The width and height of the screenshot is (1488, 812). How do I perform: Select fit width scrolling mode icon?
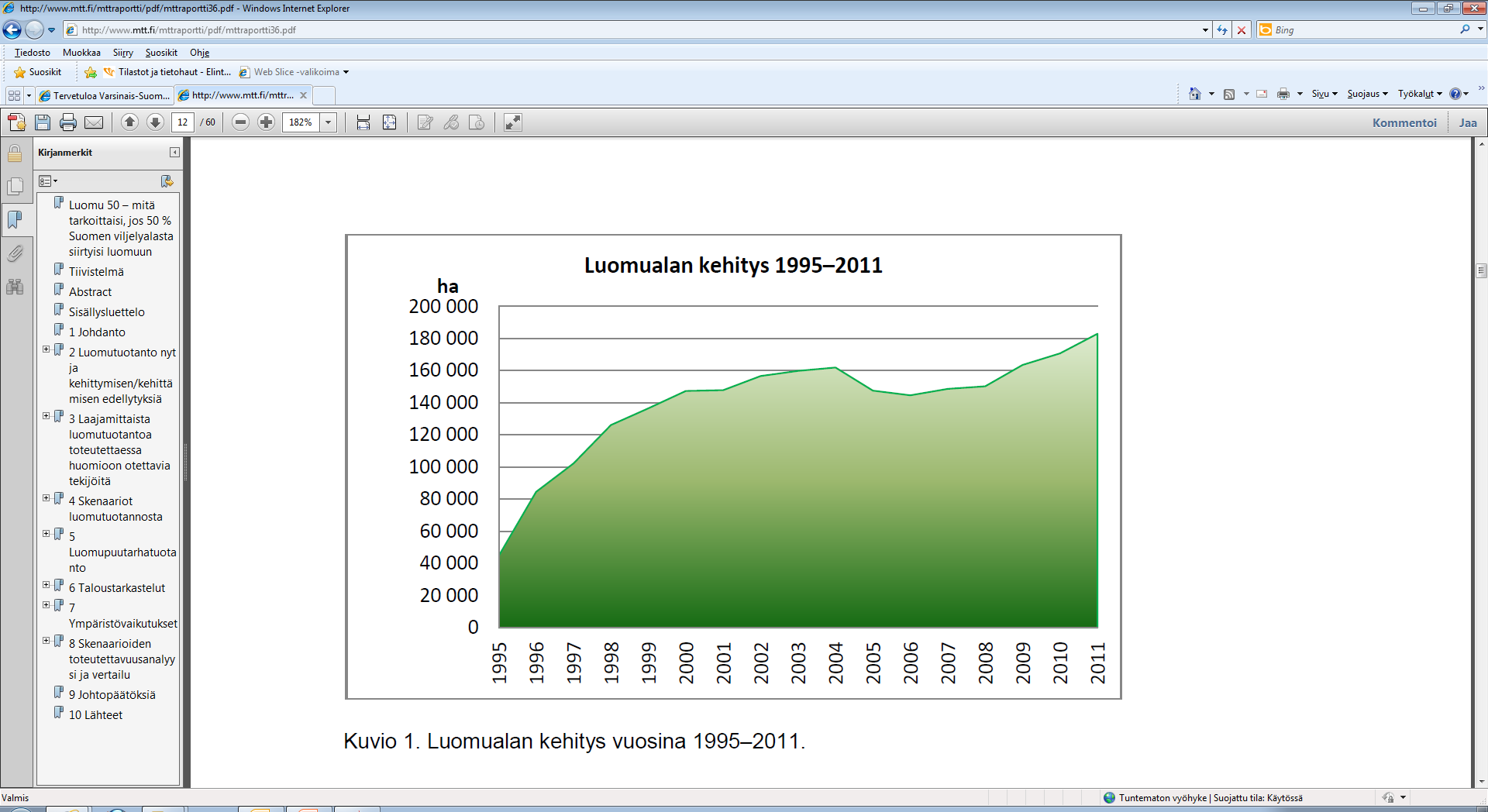click(x=363, y=122)
